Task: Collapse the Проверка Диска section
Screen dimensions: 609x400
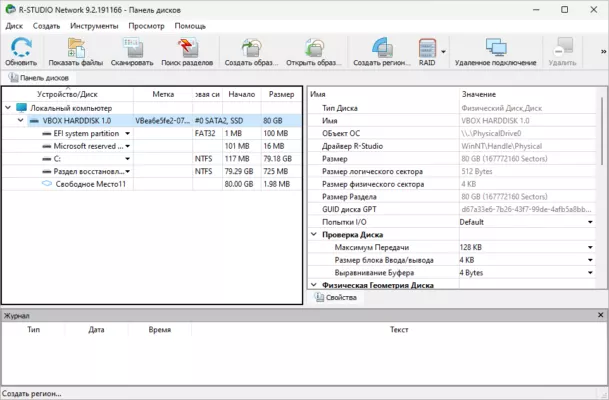Action: (x=314, y=234)
